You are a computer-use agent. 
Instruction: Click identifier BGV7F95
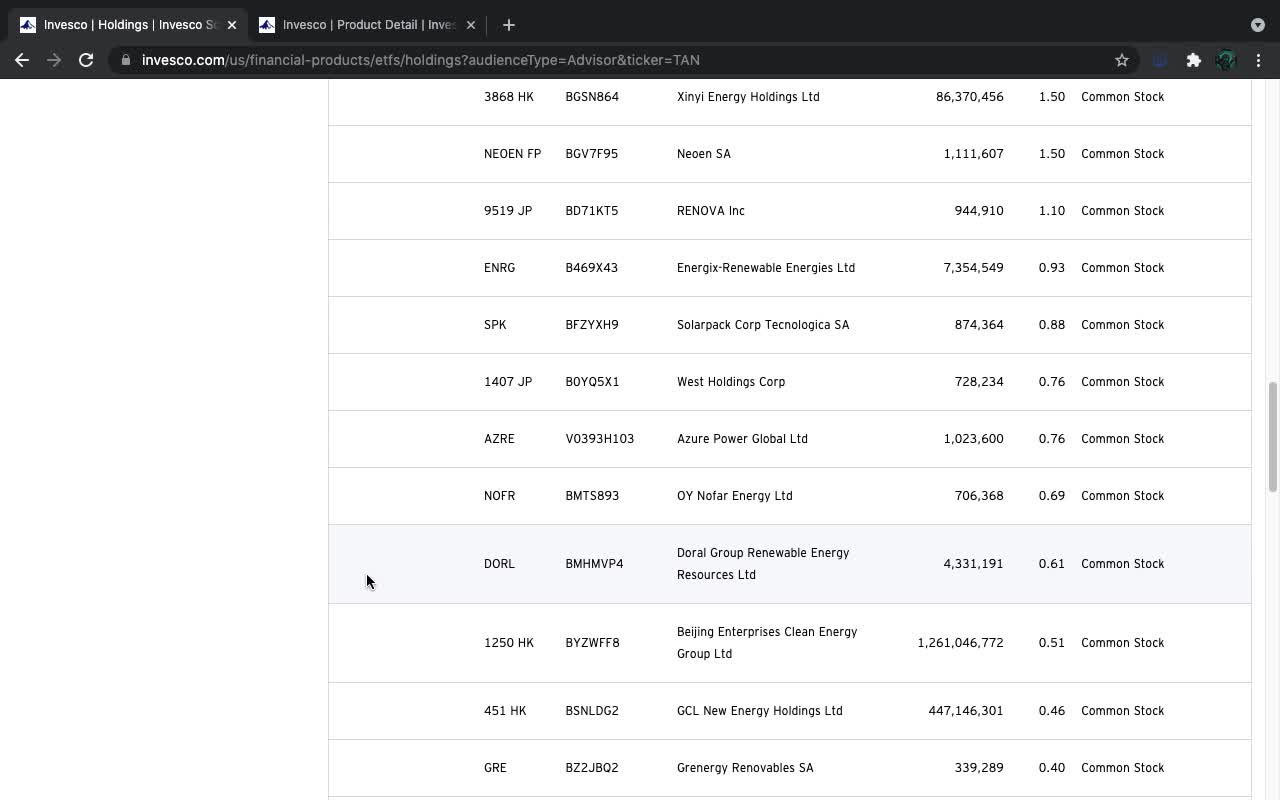pyautogui.click(x=592, y=154)
